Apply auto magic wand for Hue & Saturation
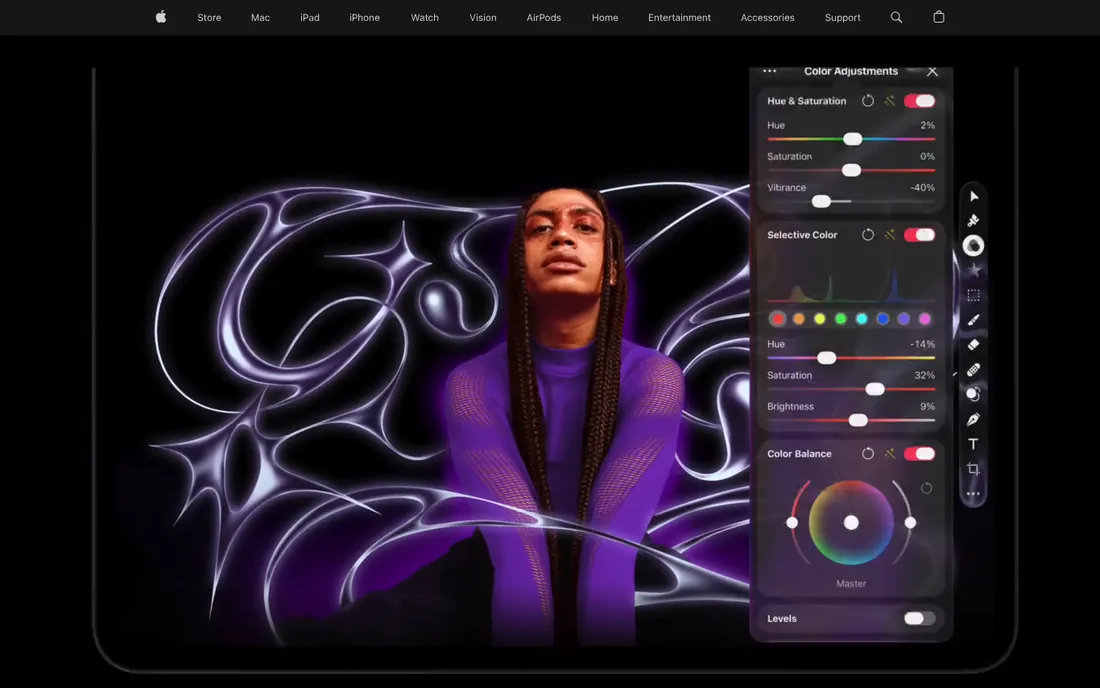The height and width of the screenshot is (688, 1100). [890, 101]
